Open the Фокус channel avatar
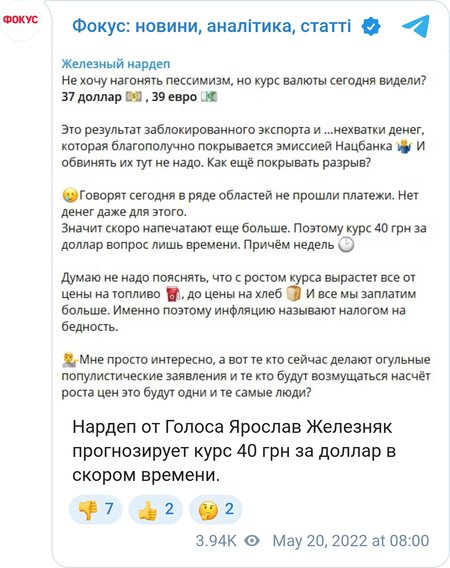This screenshot has height=568, width=450. pos(21,20)
